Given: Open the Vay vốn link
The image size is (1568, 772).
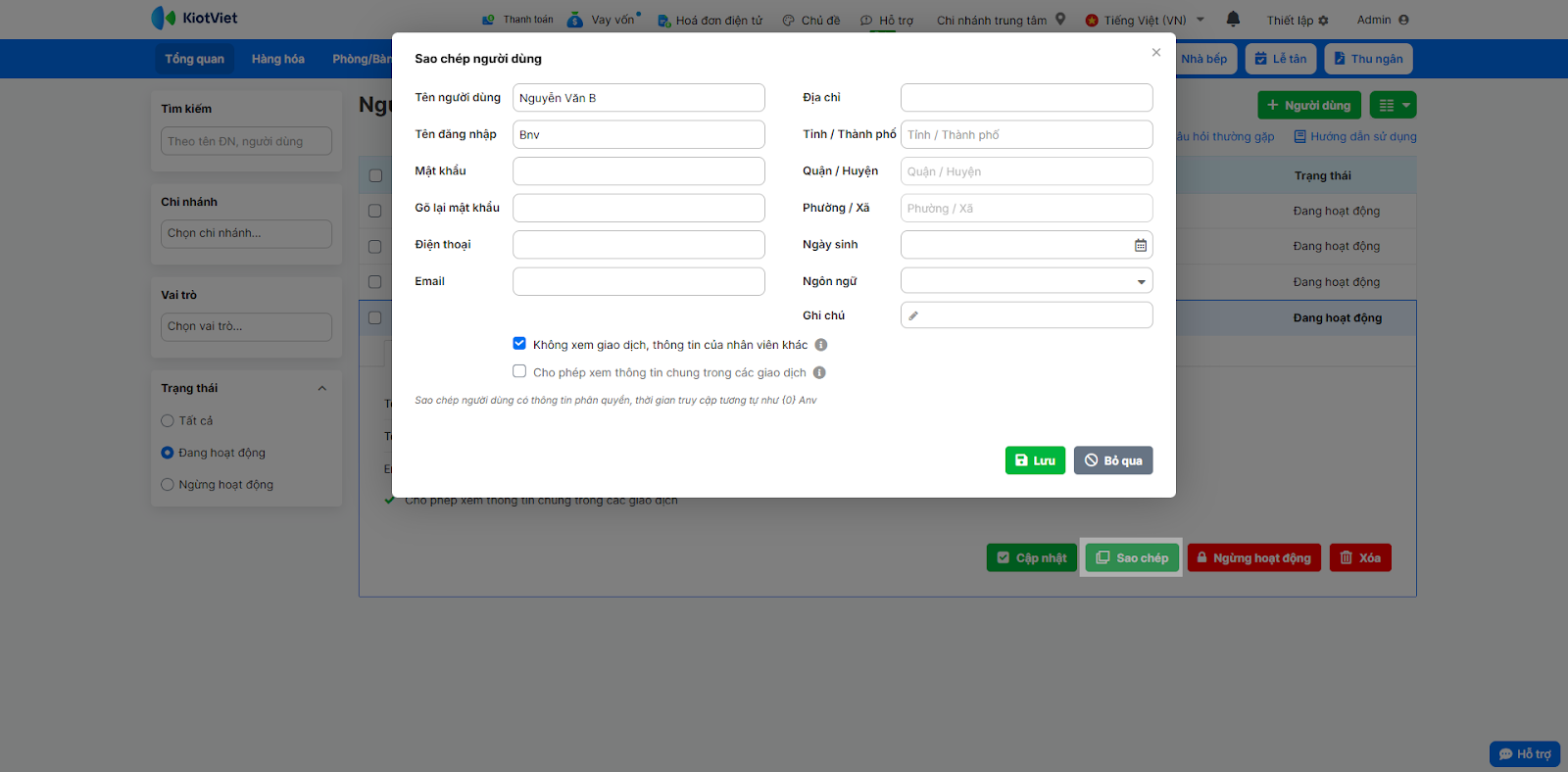Looking at the screenshot, I should (x=612, y=20).
